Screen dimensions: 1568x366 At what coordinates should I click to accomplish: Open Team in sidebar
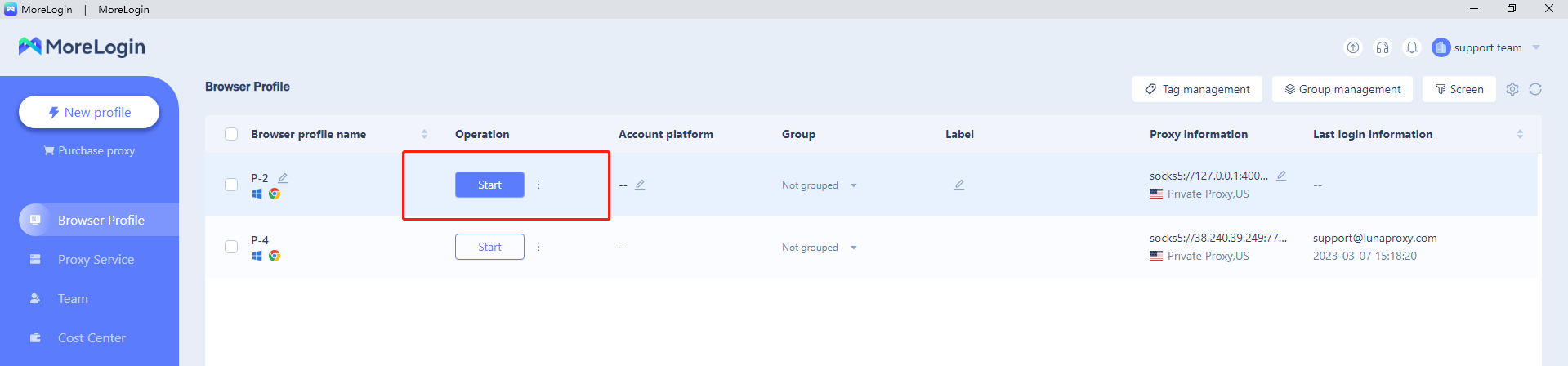(73, 298)
